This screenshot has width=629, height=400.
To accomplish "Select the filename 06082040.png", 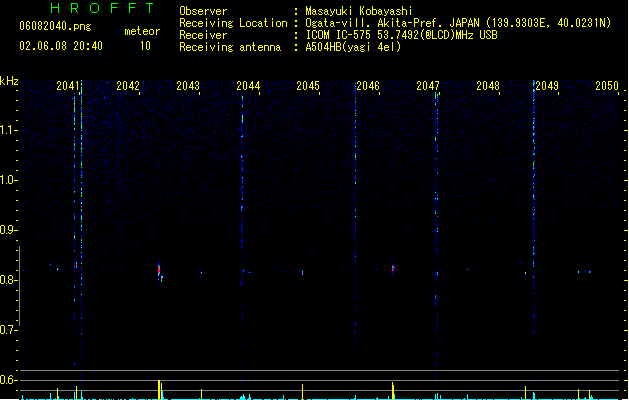I will point(55,27).
